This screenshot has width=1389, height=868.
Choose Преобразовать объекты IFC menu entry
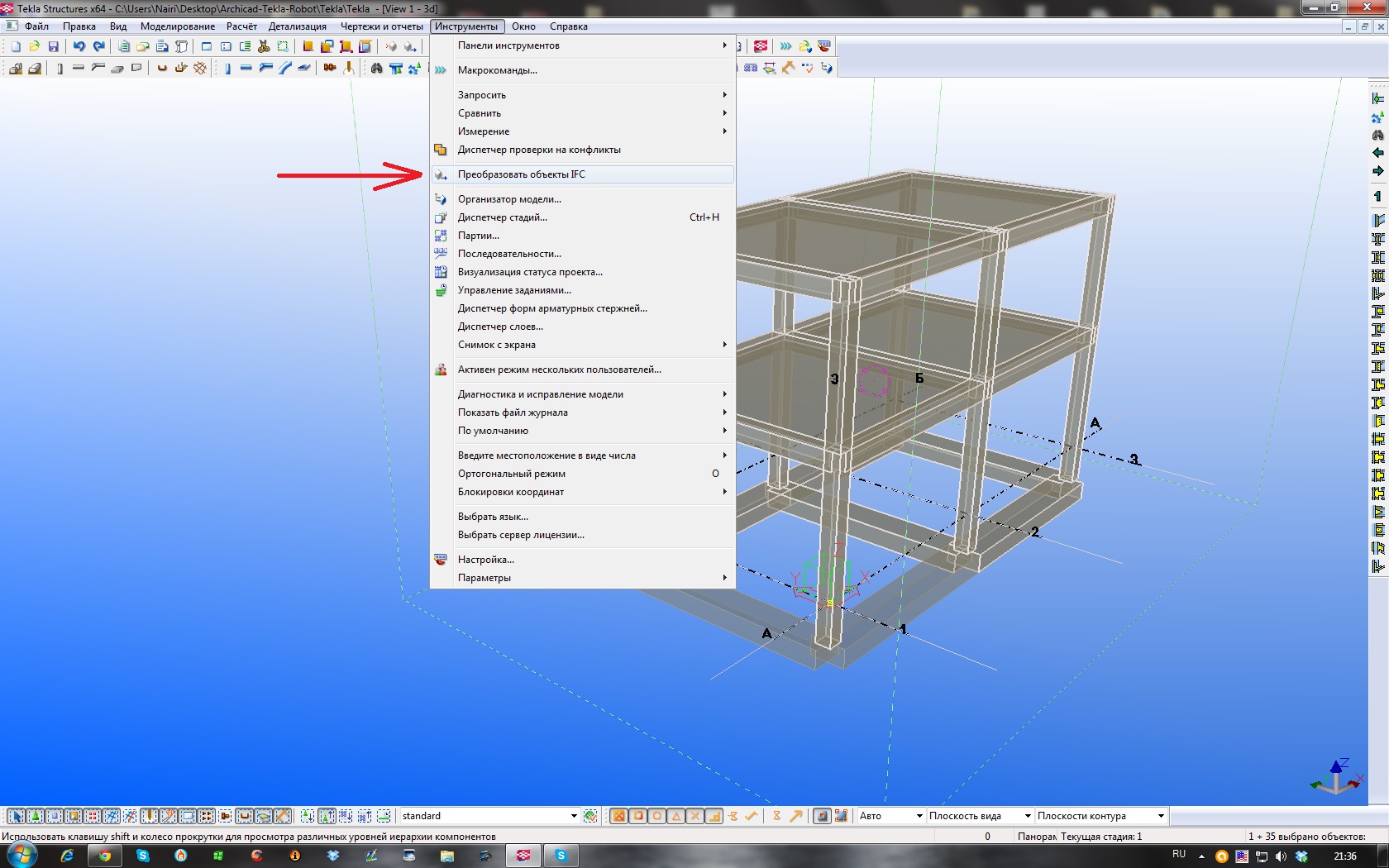(521, 174)
